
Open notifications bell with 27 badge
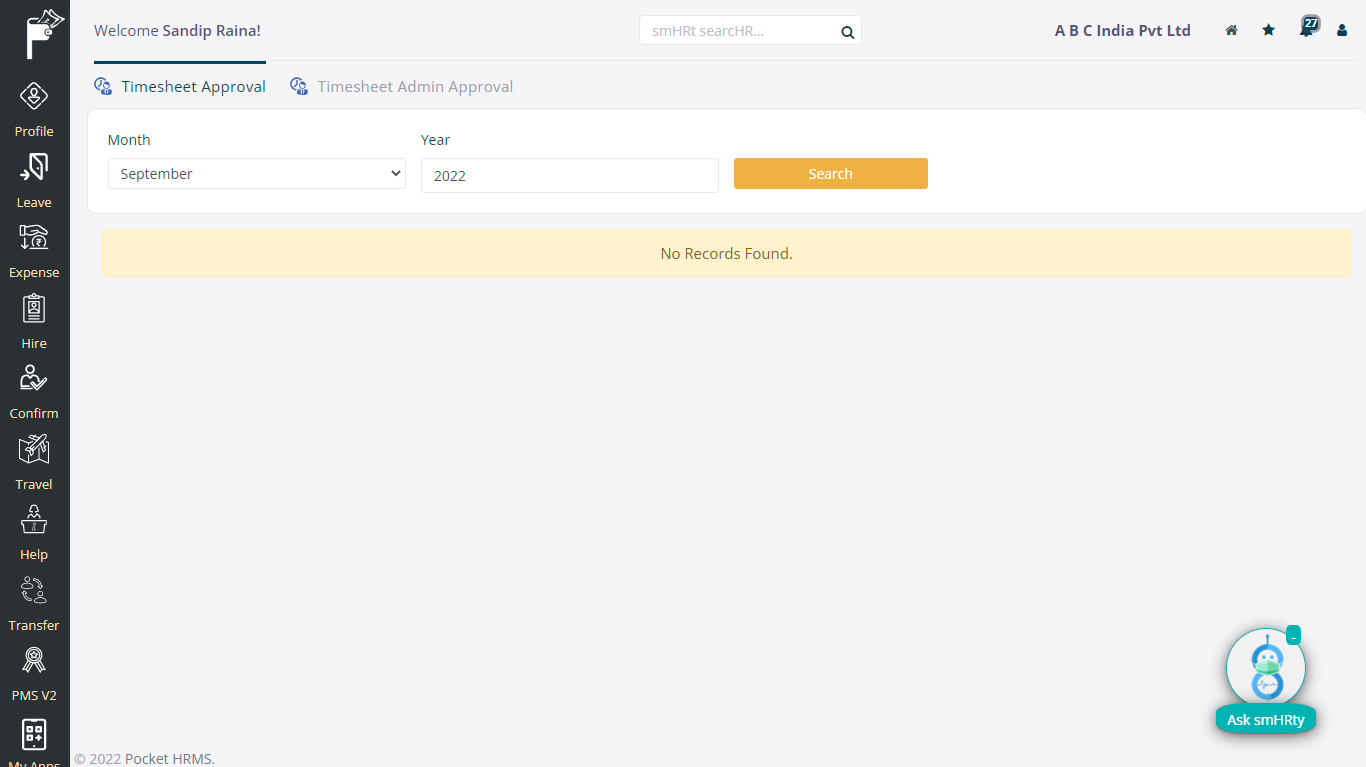point(1306,29)
